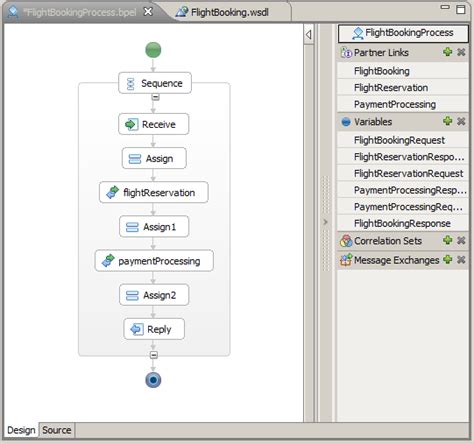Select the flightReservation activity label
Screen dimensions: 474x444
pos(159,193)
